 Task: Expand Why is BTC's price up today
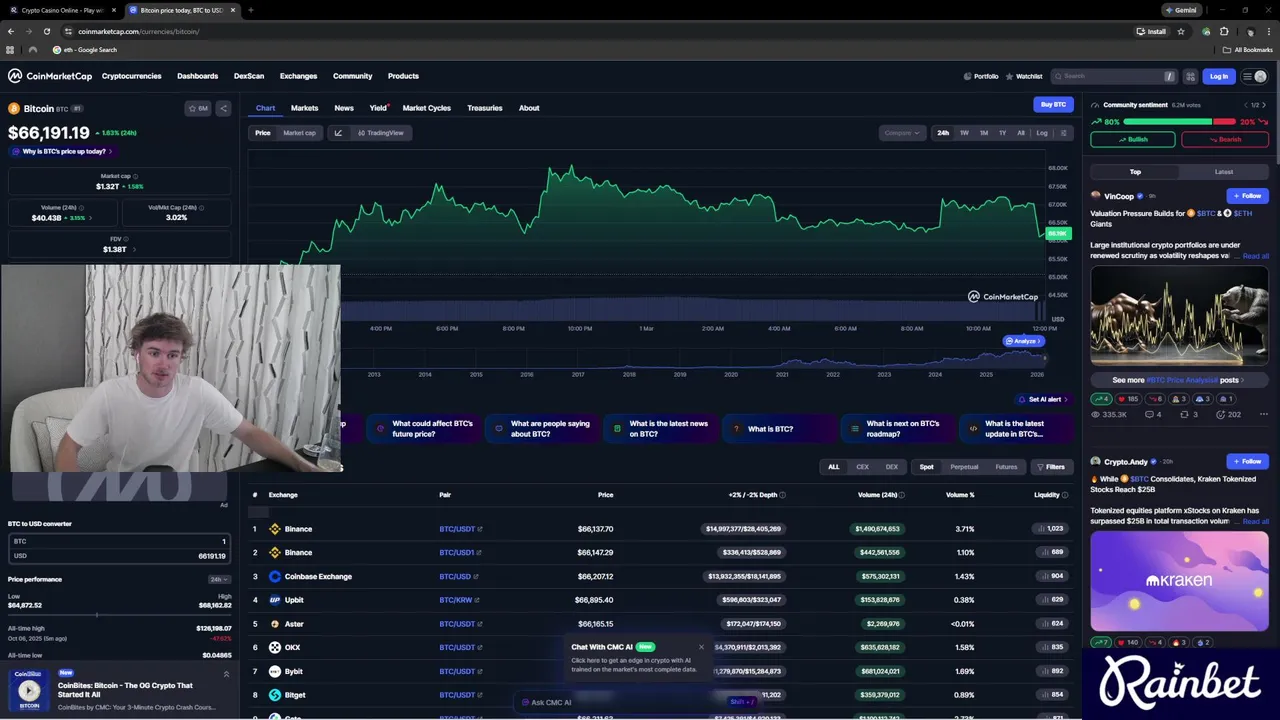(62, 151)
